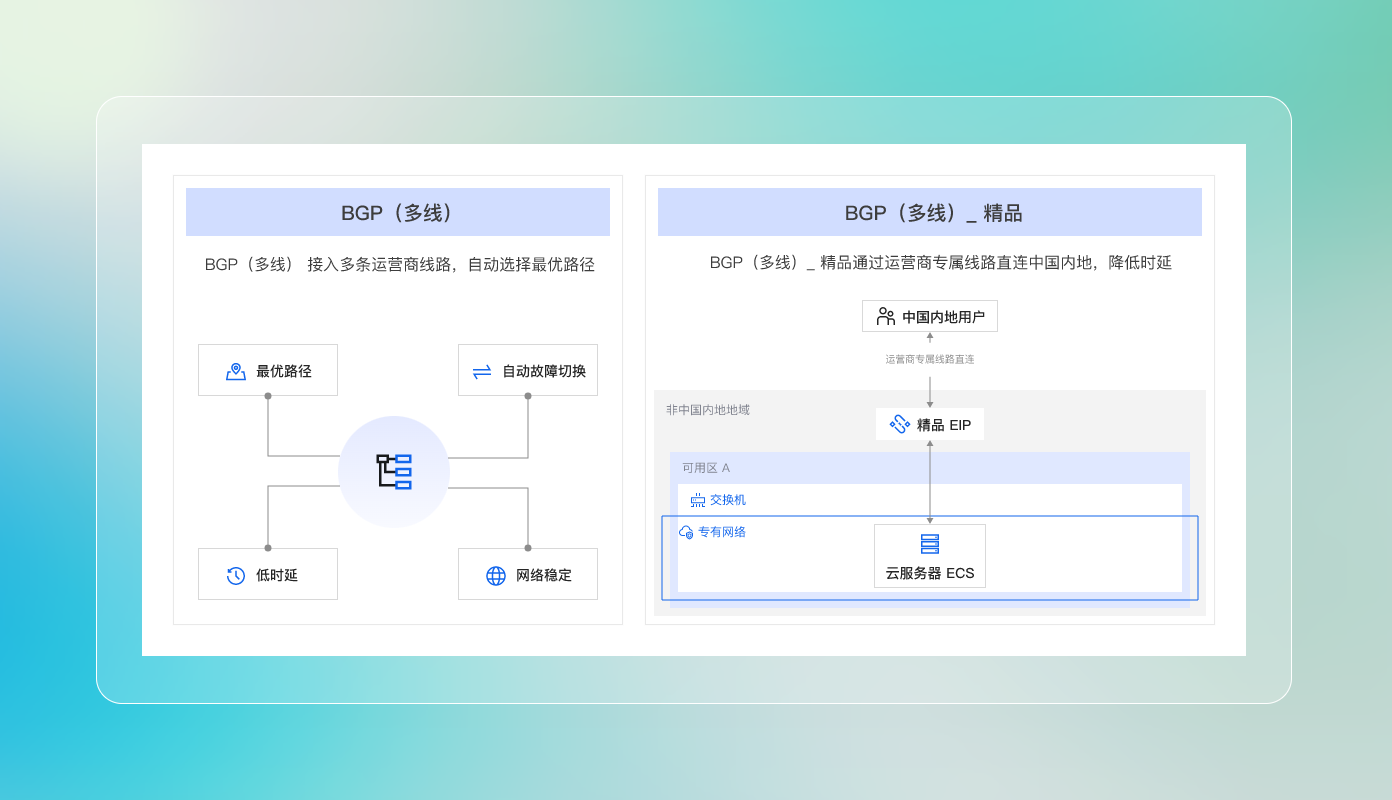
Task: Click the BGP（多线）_ 精品 header title
Action: [934, 213]
